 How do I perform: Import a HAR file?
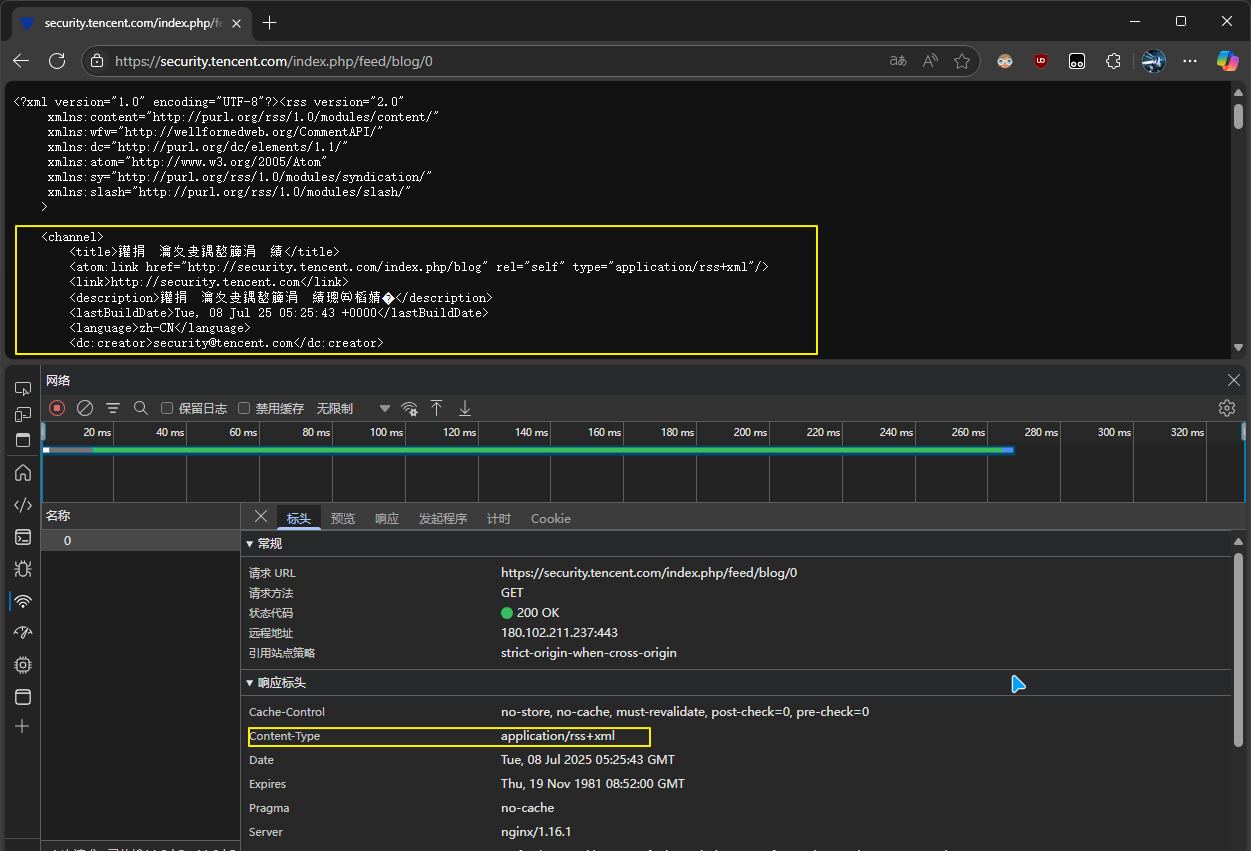click(437, 408)
